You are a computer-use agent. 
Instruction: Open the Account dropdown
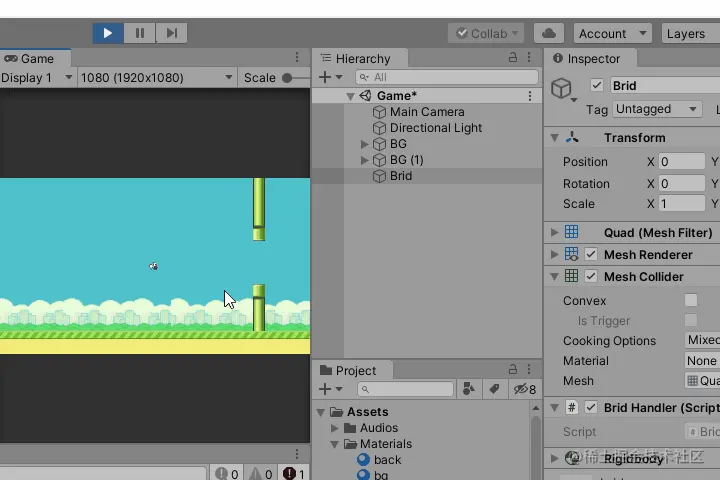(613, 34)
